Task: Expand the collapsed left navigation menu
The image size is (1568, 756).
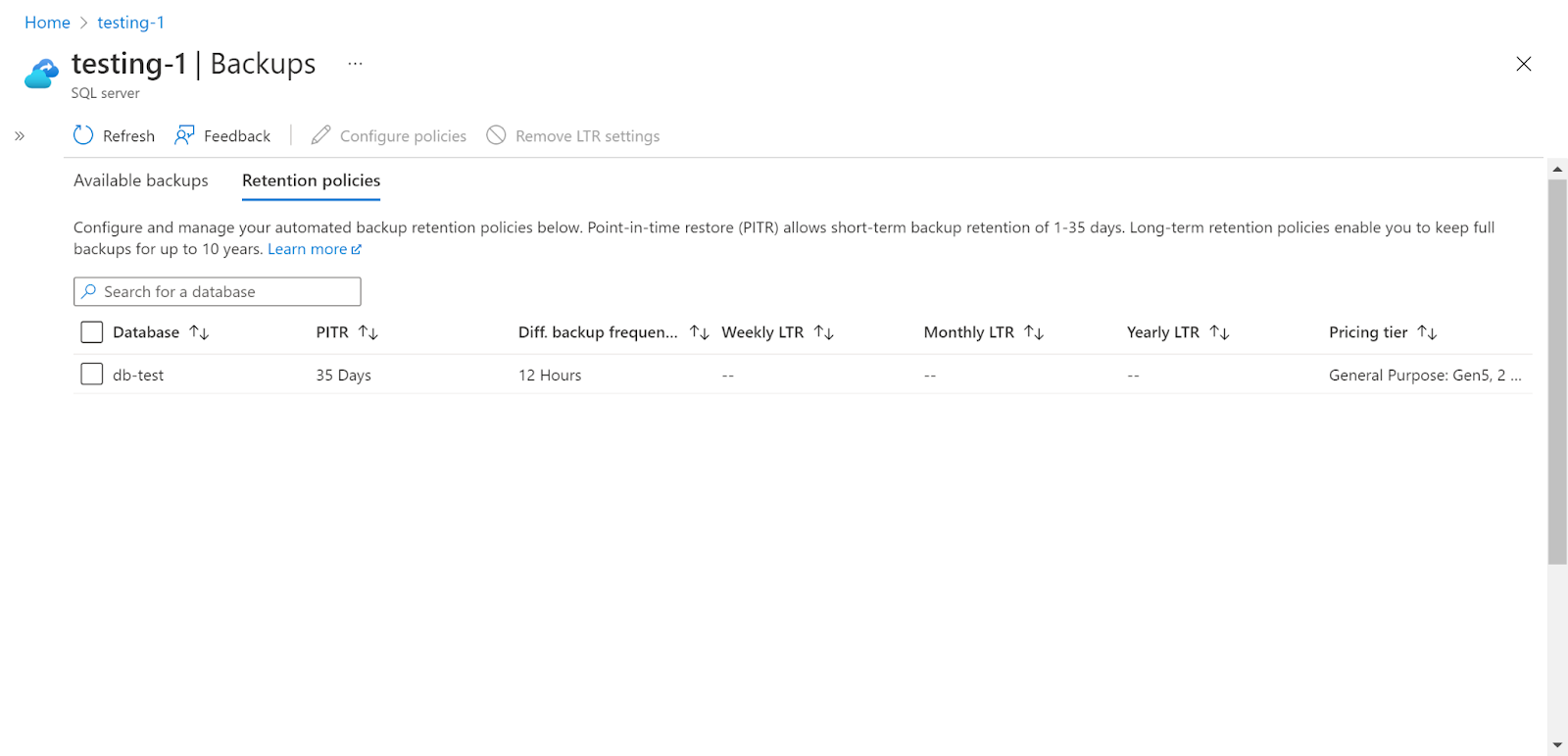Action: [x=20, y=136]
